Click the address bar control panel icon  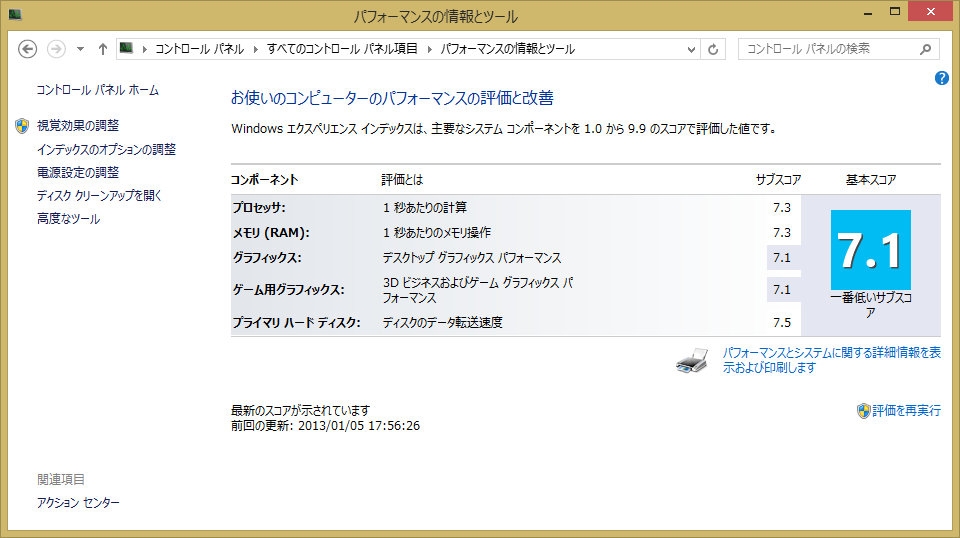(127, 48)
